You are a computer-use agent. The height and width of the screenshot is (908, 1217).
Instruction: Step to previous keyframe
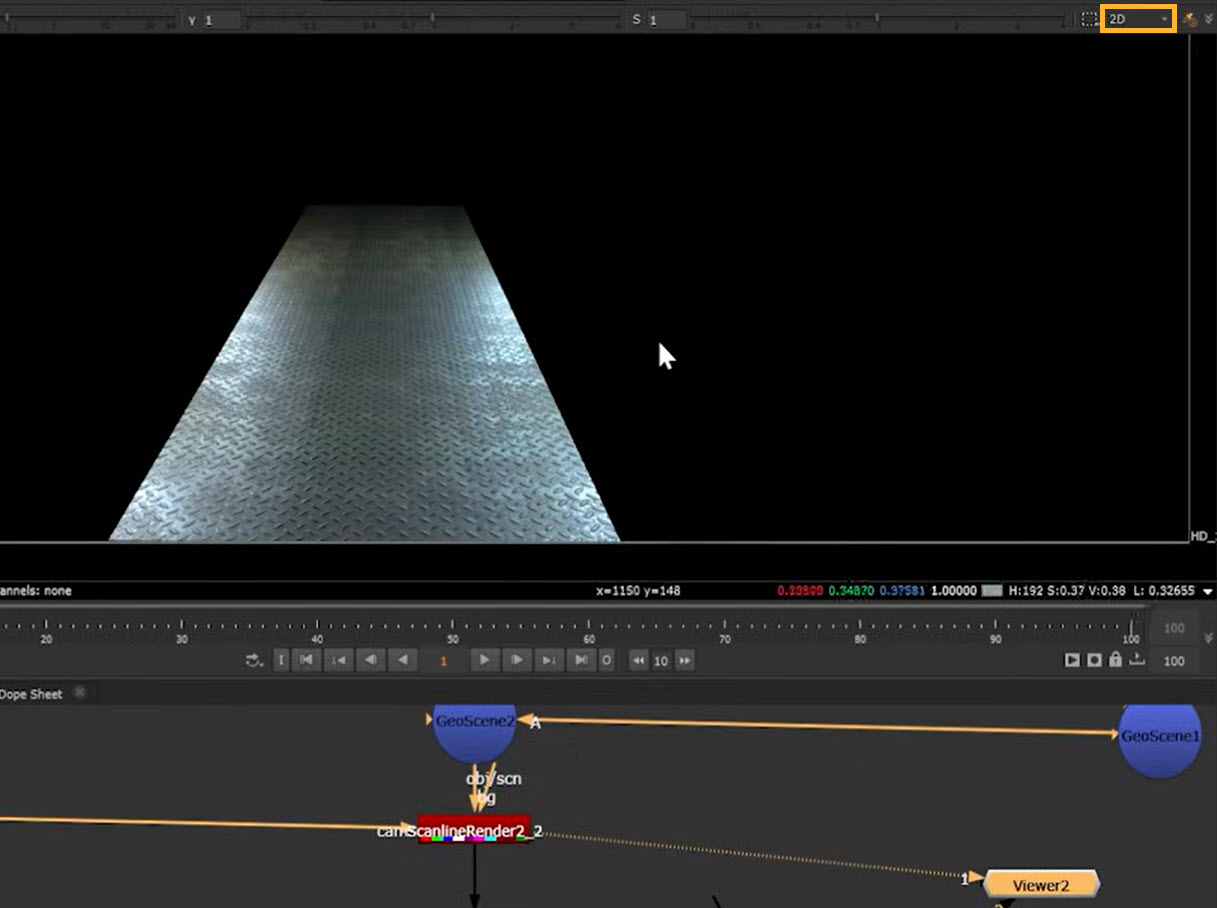[x=339, y=660]
